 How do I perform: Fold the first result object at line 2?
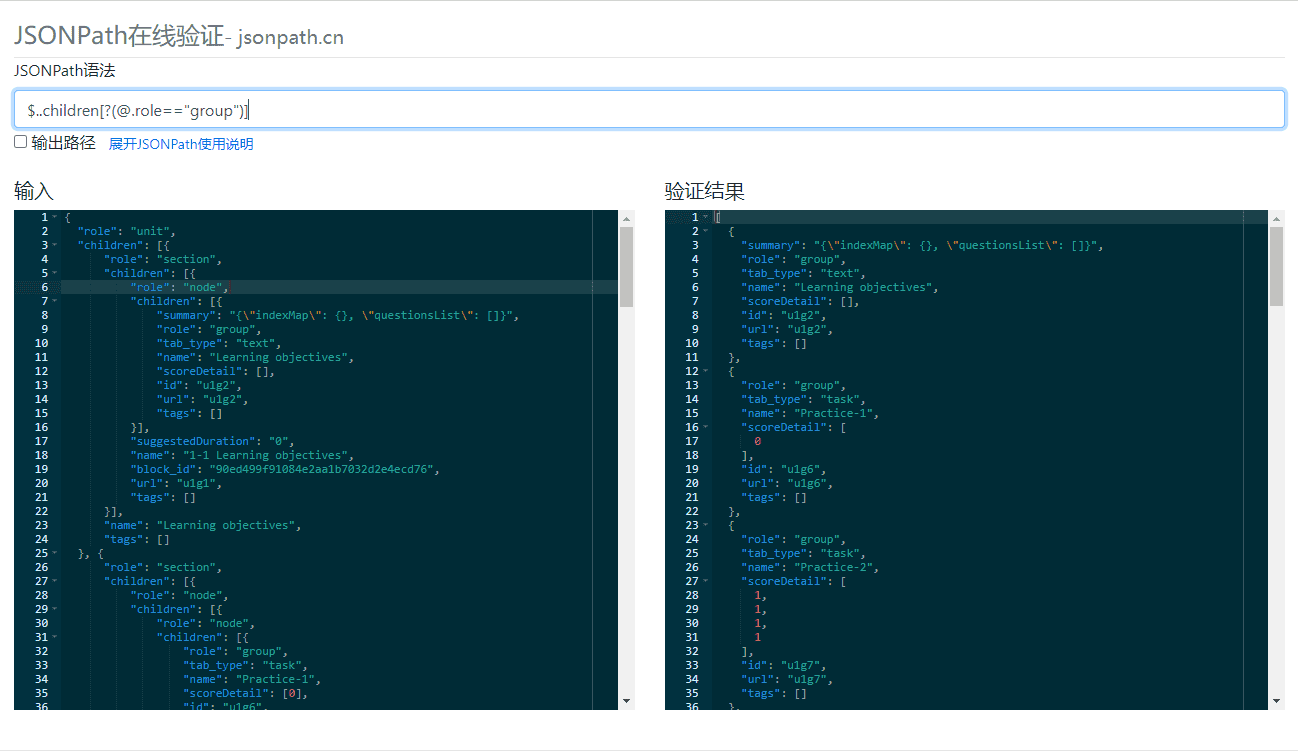coord(705,232)
